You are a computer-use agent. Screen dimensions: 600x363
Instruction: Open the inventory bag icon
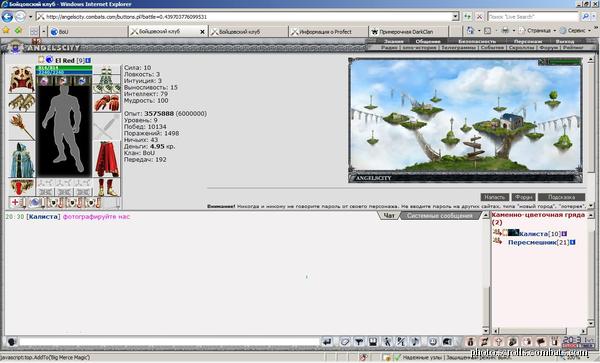pyautogui.click(x=471, y=342)
